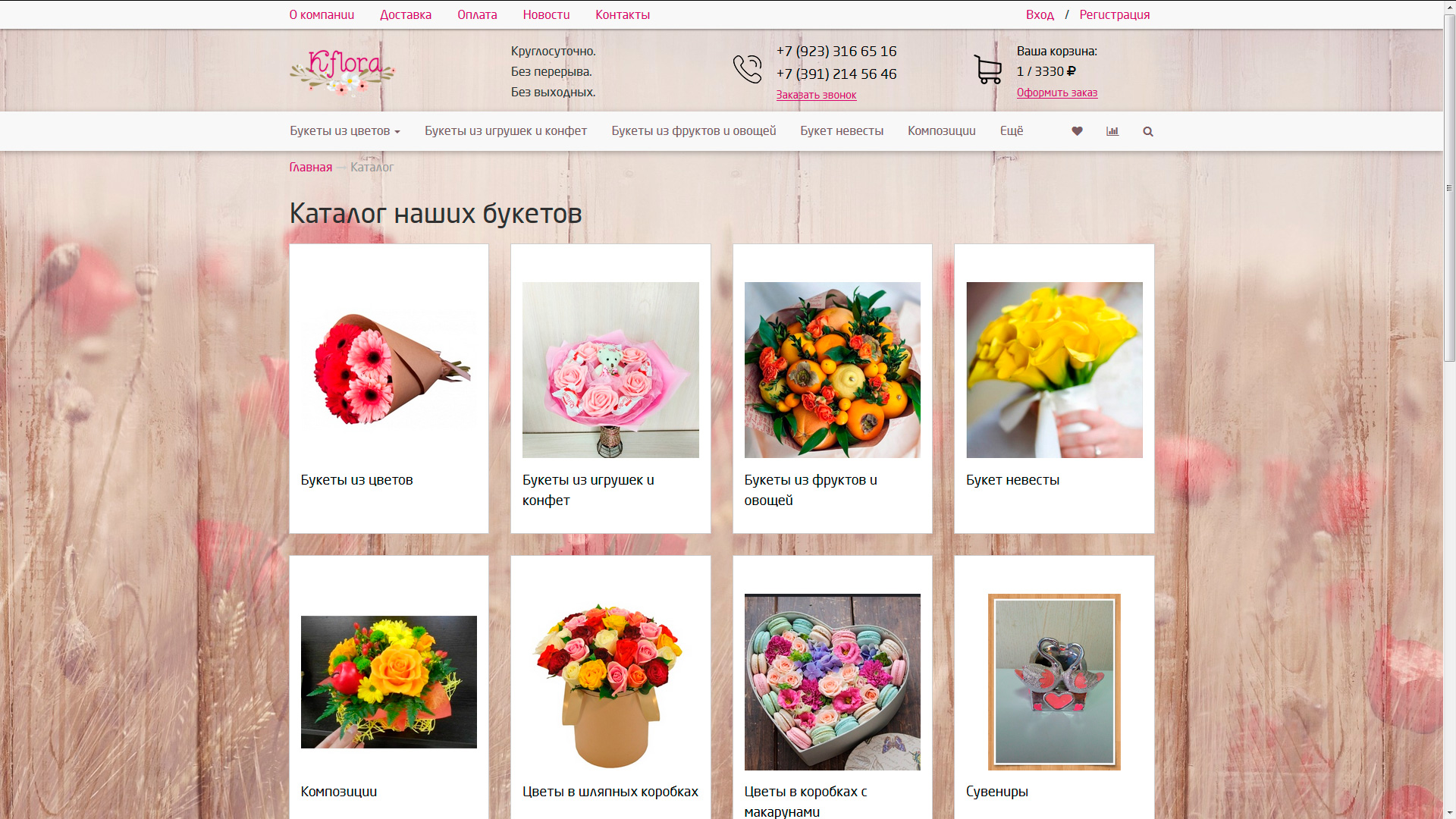Image resolution: width=1456 pixels, height=819 pixels.
Task: Click the Ваша корзина: label
Action: [x=1056, y=51]
